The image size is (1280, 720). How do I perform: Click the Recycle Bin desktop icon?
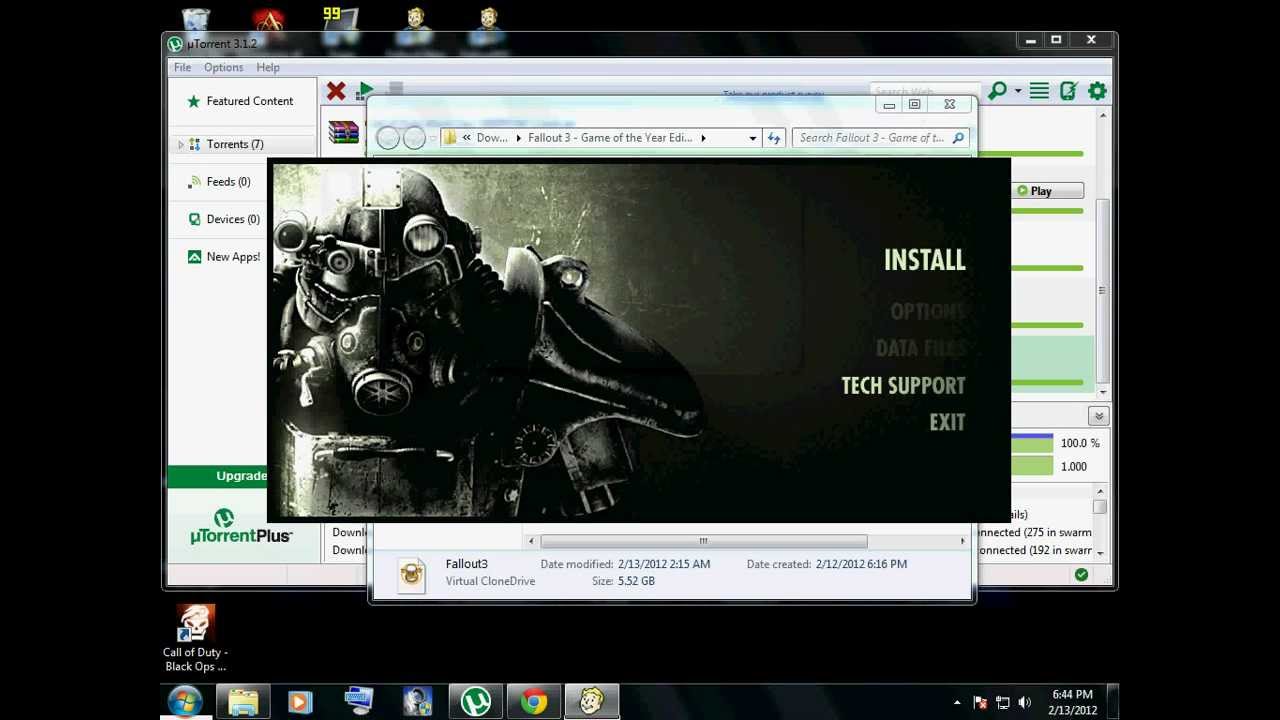coord(195,20)
